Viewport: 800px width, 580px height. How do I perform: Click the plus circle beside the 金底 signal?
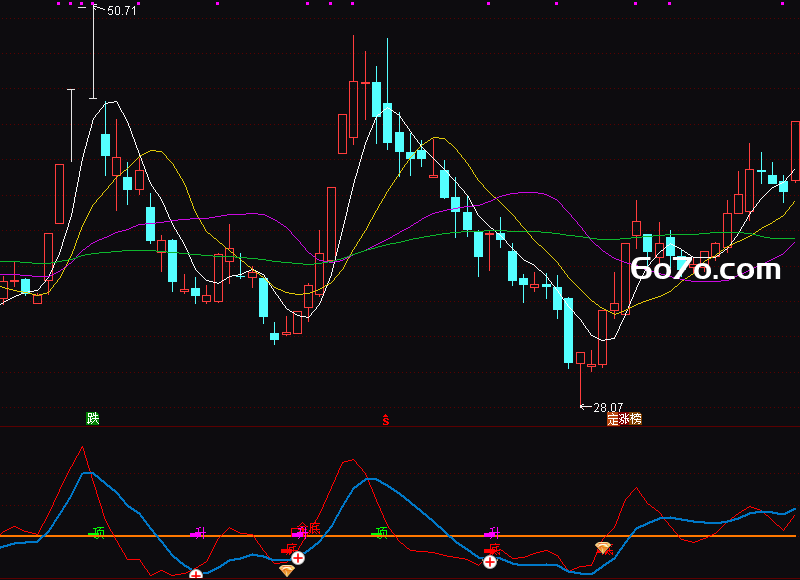coord(298,558)
